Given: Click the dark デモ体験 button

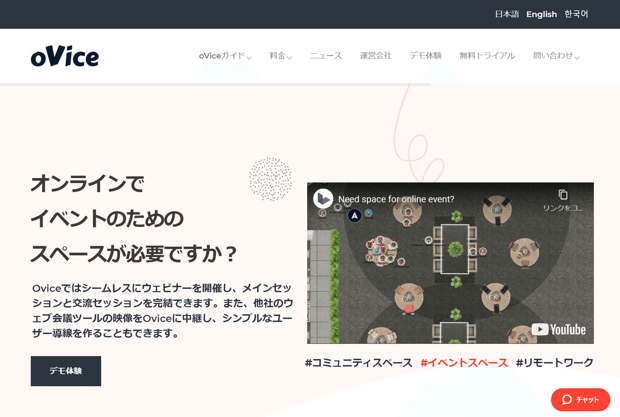Looking at the screenshot, I should pyautogui.click(x=66, y=371).
